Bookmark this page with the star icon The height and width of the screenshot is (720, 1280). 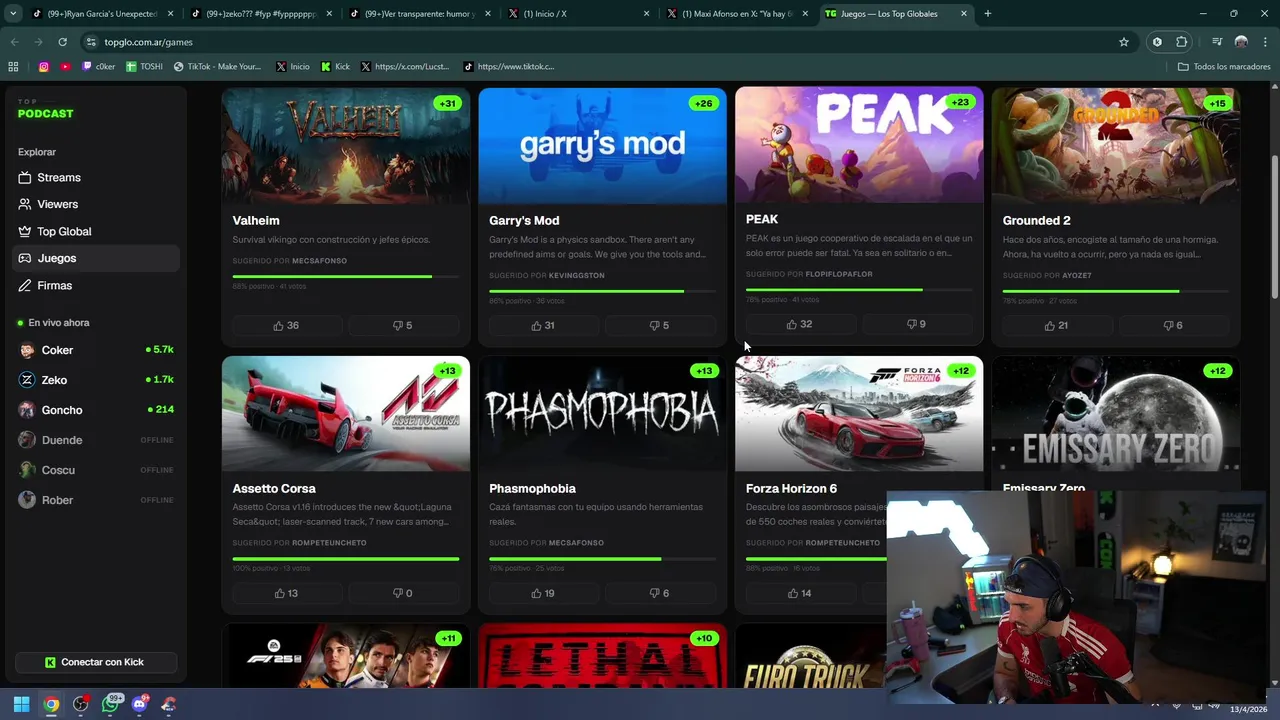coord(1124,42)
